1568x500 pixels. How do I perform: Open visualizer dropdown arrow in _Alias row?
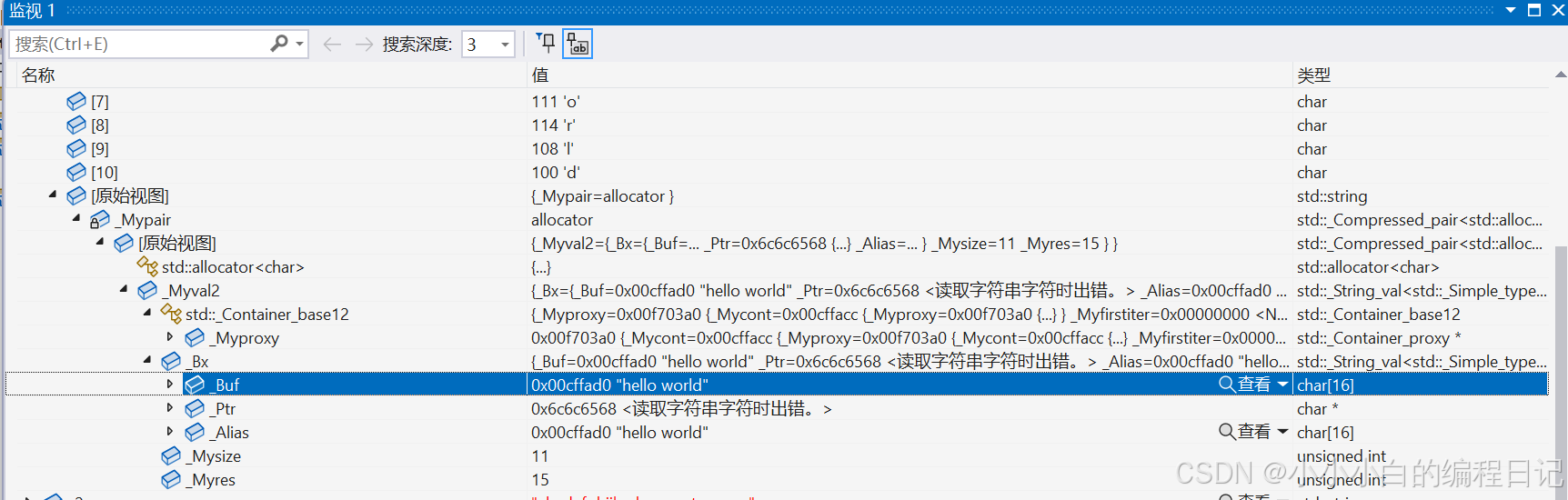point(1282,432)
